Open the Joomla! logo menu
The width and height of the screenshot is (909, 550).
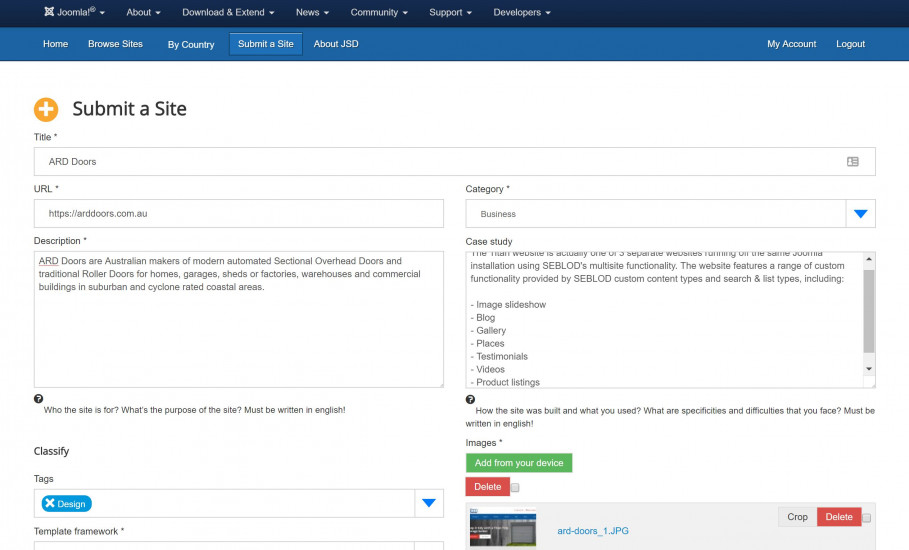[x=74, y=12]
